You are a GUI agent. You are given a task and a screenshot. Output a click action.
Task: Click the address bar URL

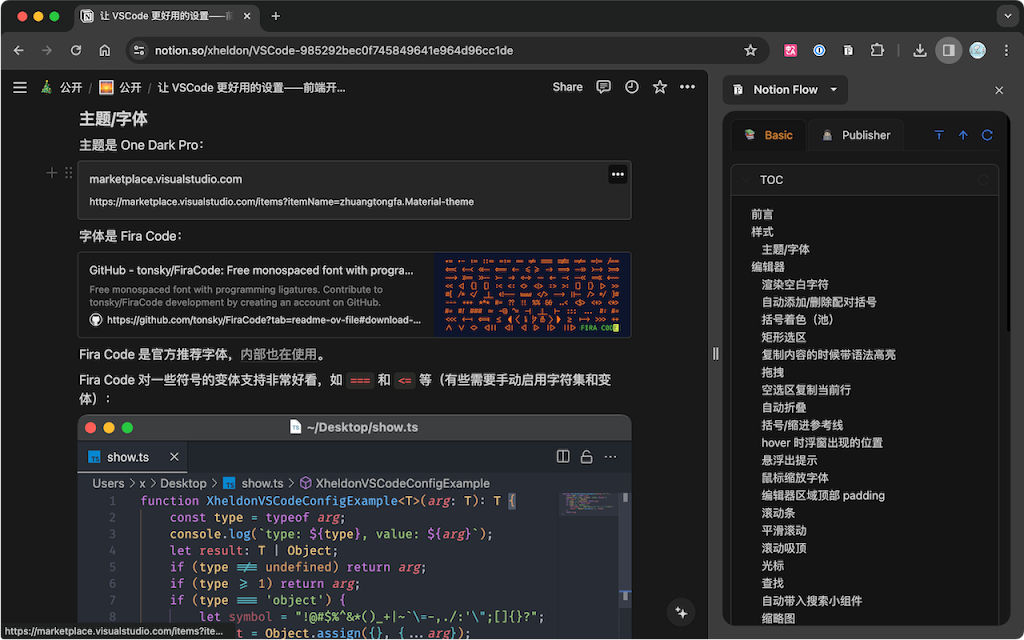tap(334, 50)
